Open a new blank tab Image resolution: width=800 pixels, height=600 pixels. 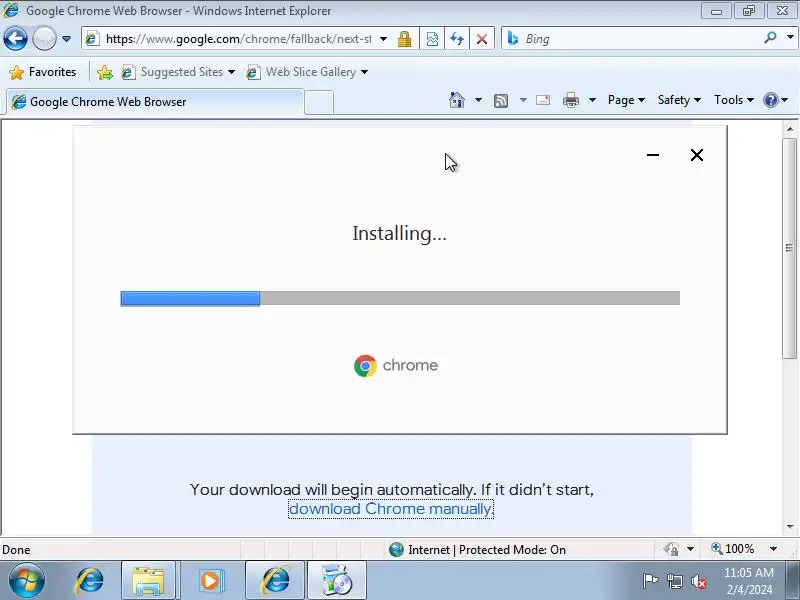click(319, 102)
